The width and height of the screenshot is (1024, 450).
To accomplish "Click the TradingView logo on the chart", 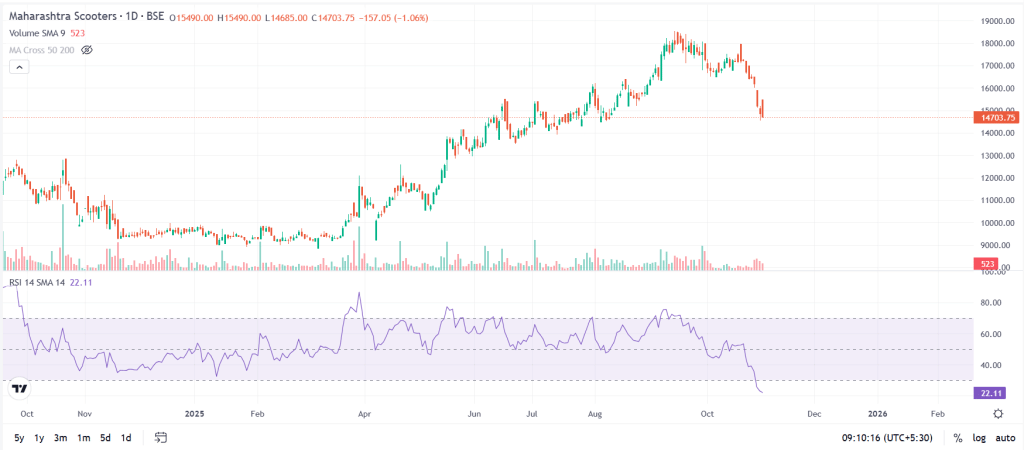I will (18, 388).
